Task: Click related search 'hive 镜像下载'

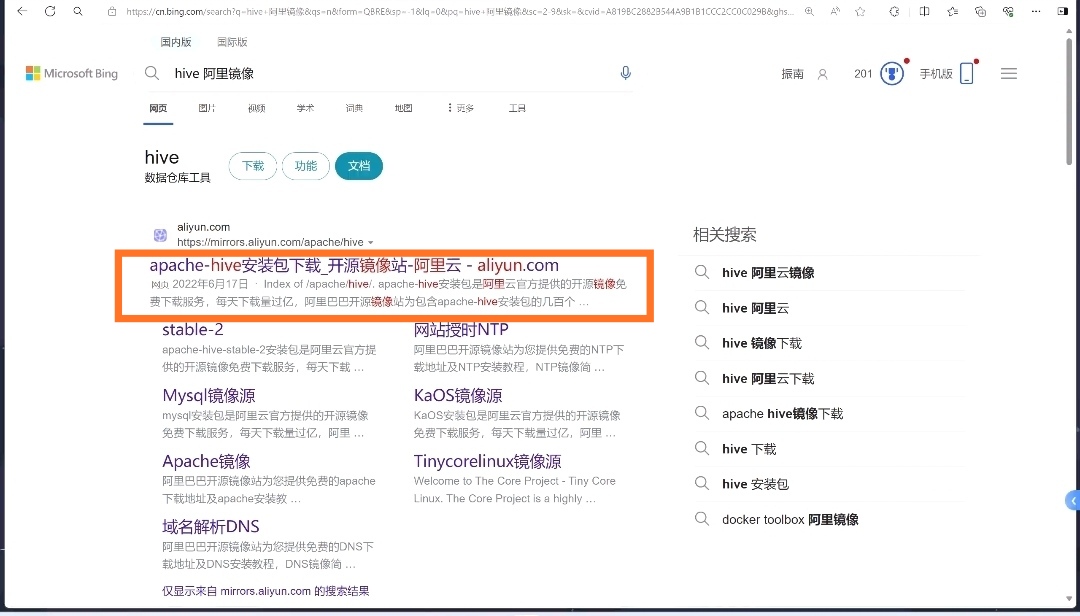Action: pos(762,343)
